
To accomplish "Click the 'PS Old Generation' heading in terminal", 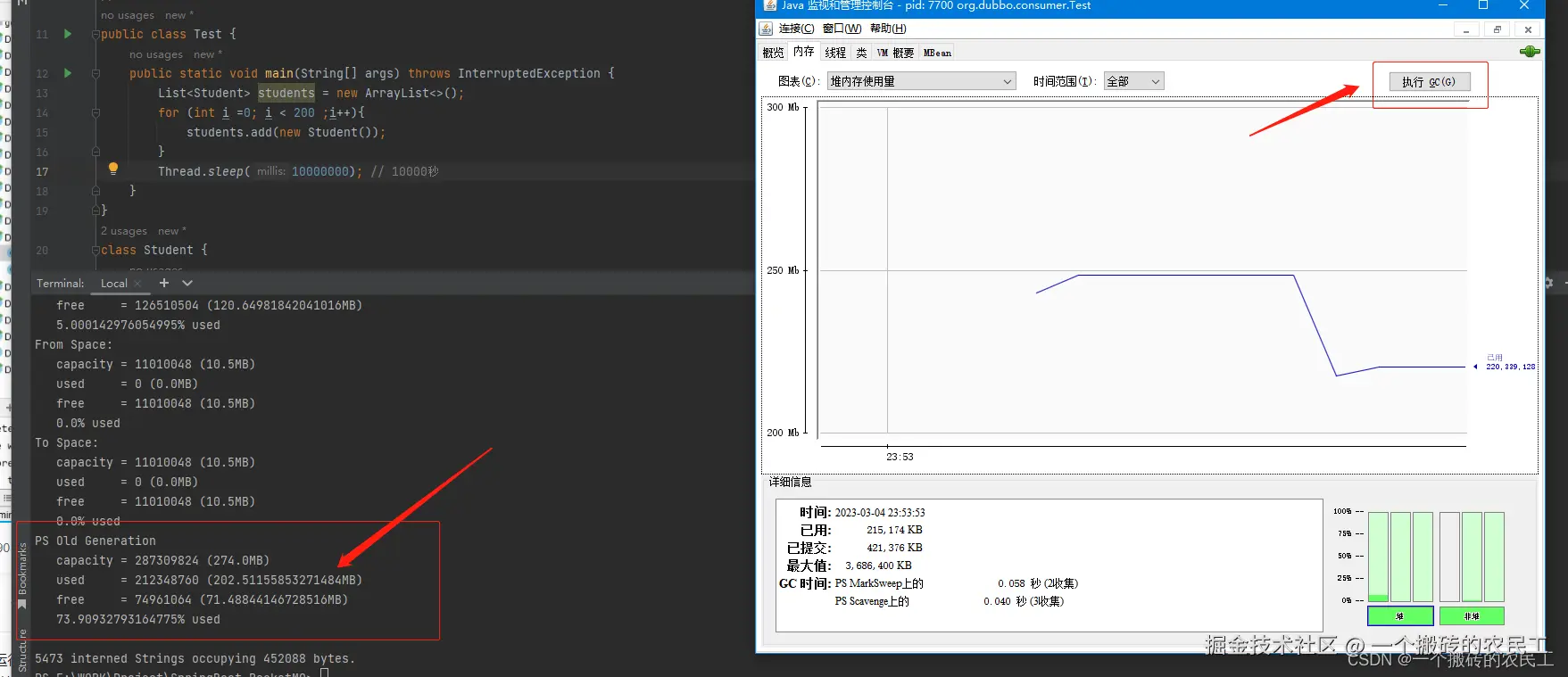I will tap(95, 541).
